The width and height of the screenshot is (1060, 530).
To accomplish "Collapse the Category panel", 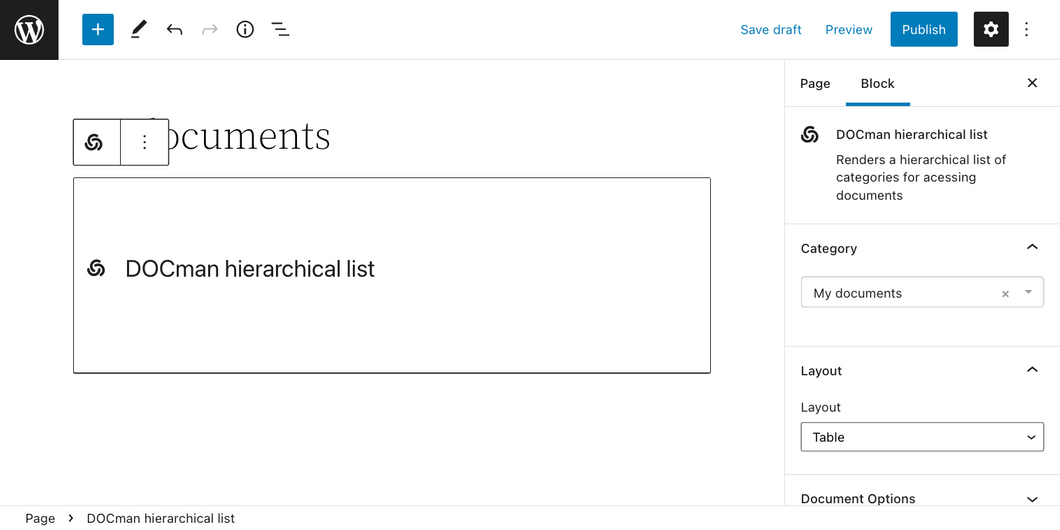I will 1032,248.
